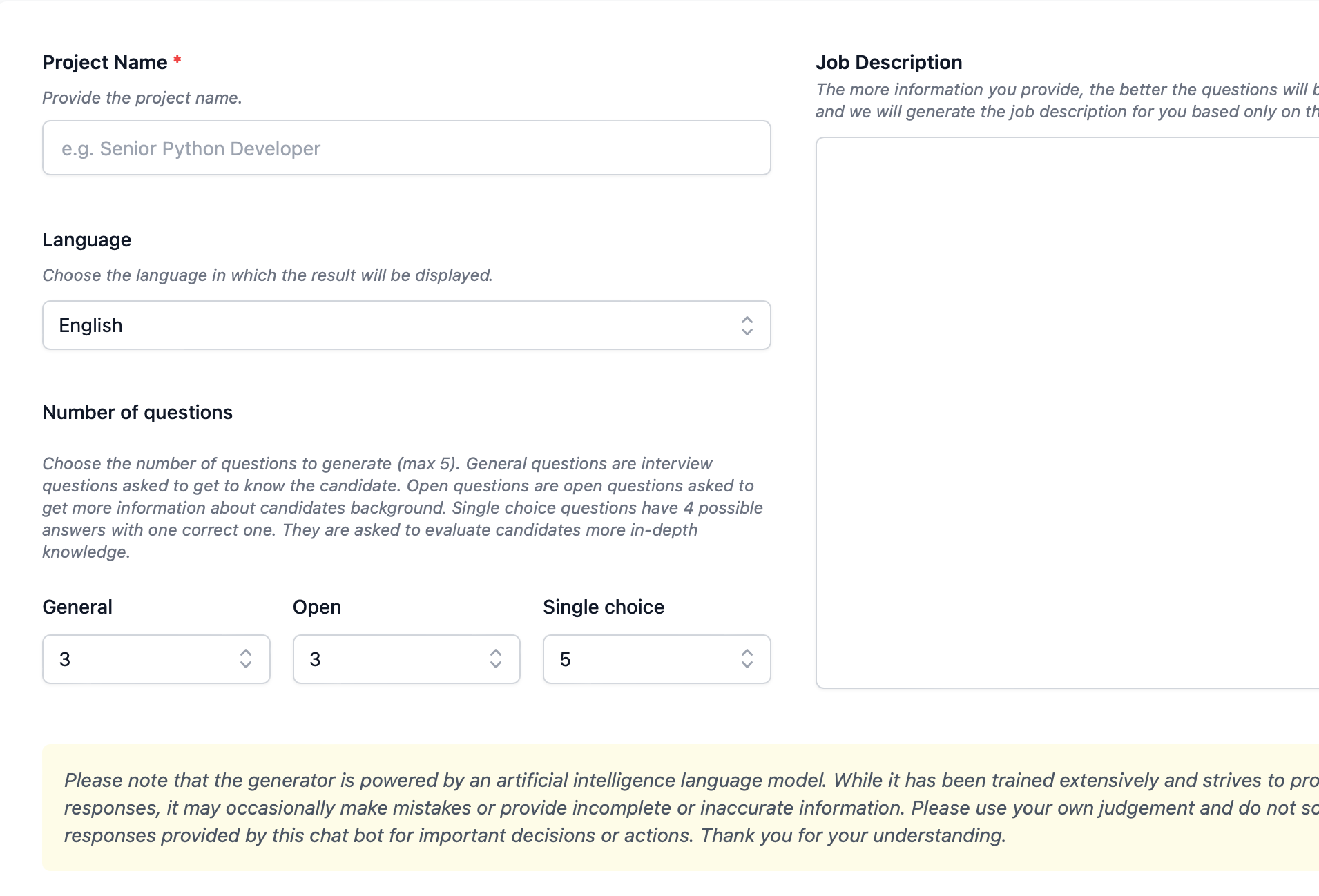Open the Language dropdown

click(406, 325)
